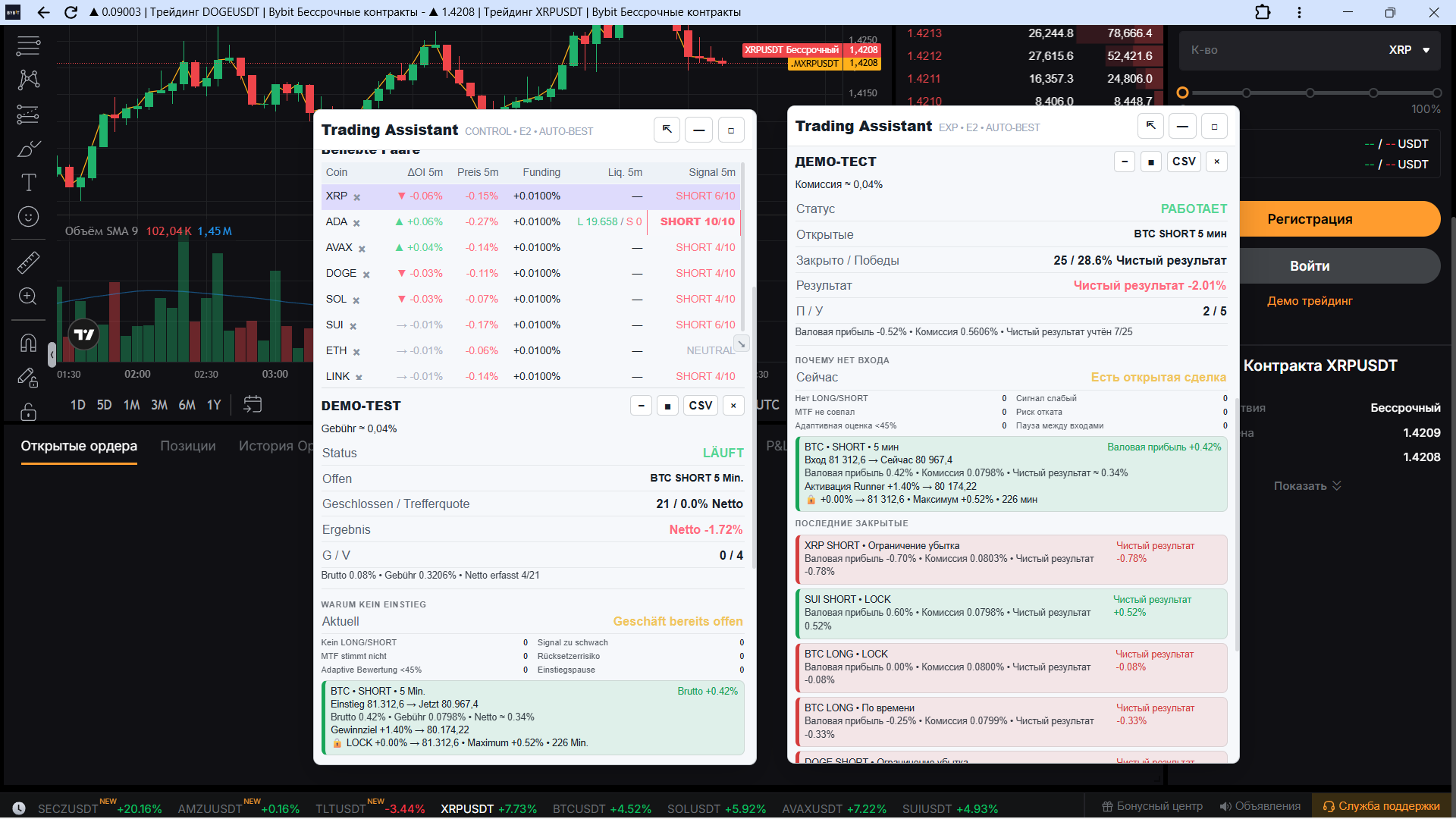Viewport: 1456px width, 819px height.
Task: Click the ADA row SHORT 10/10 signal
Action: tap(697, 221)
